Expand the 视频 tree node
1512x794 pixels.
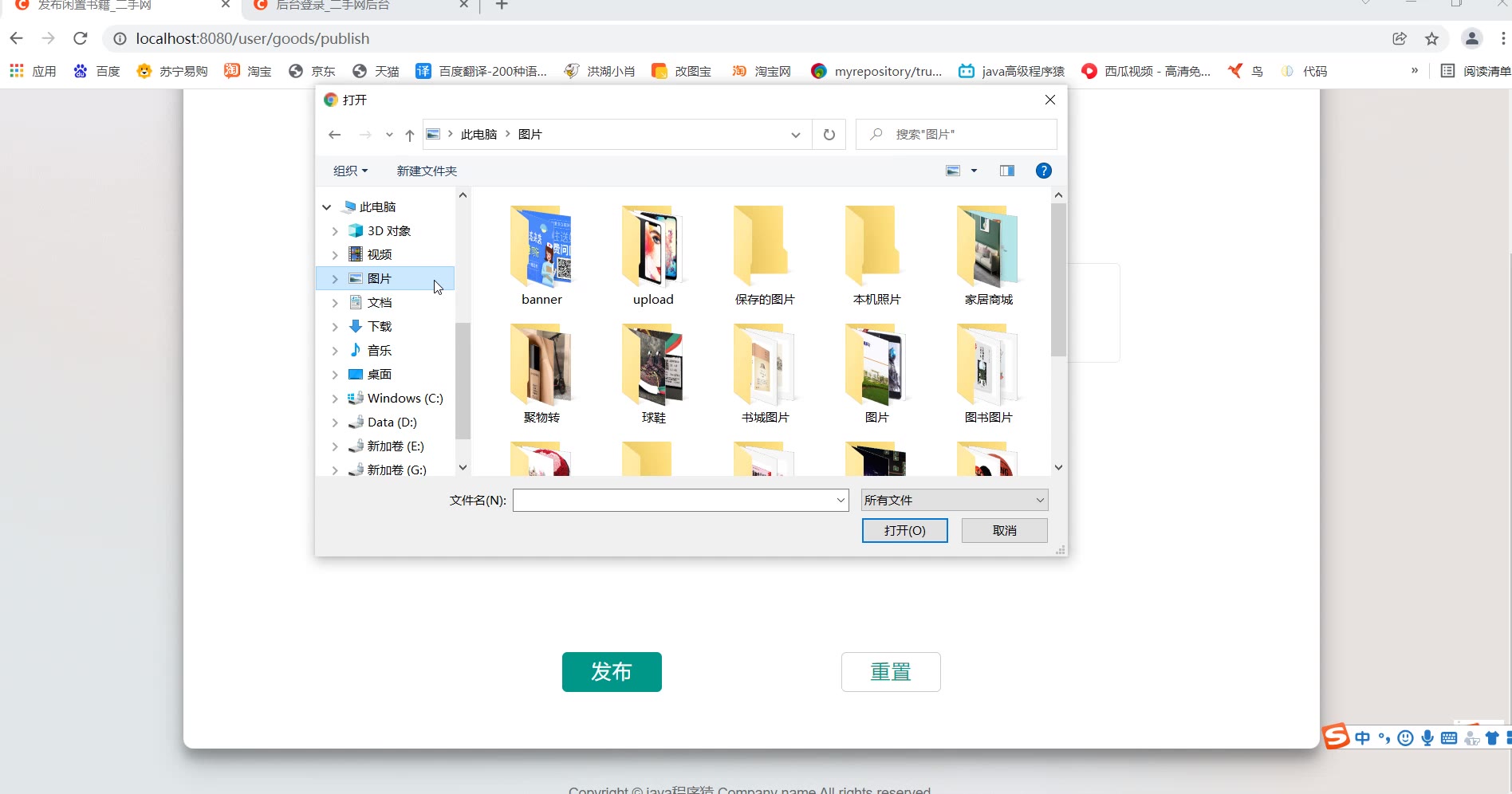pos(335,255)
